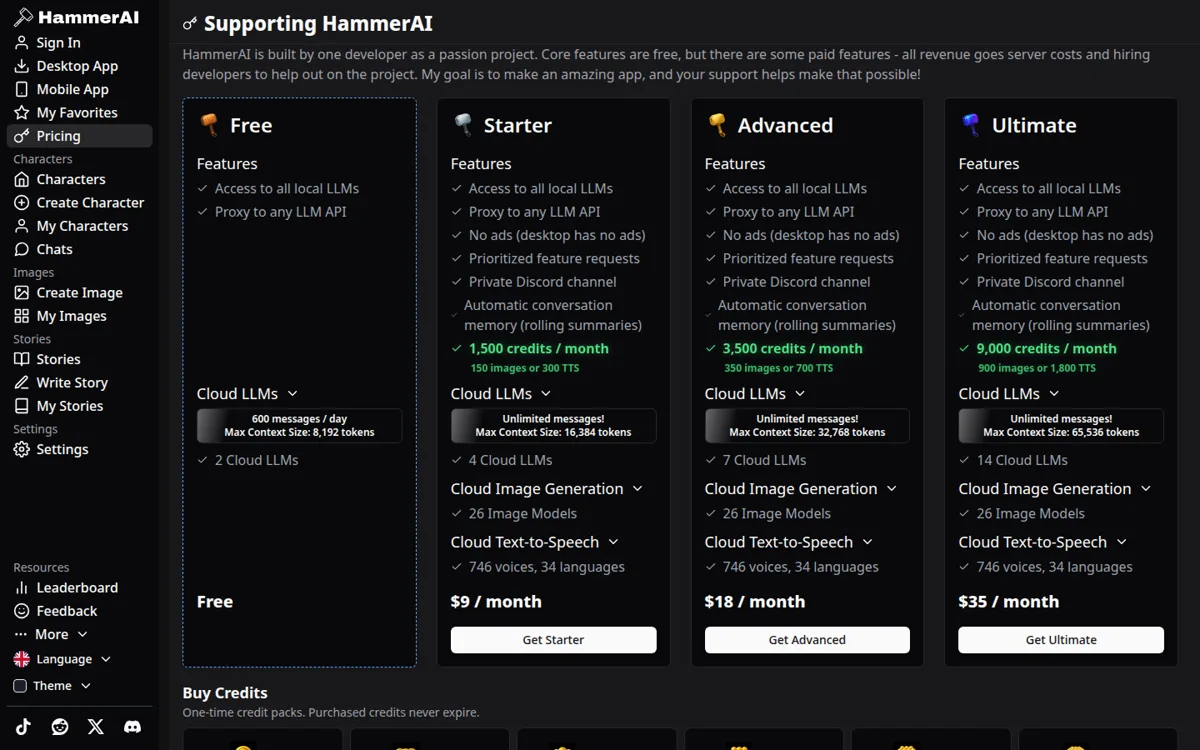
Task: Click the Ultimate plan's Max Context Size box
Action: click(x=1061, y=426)
